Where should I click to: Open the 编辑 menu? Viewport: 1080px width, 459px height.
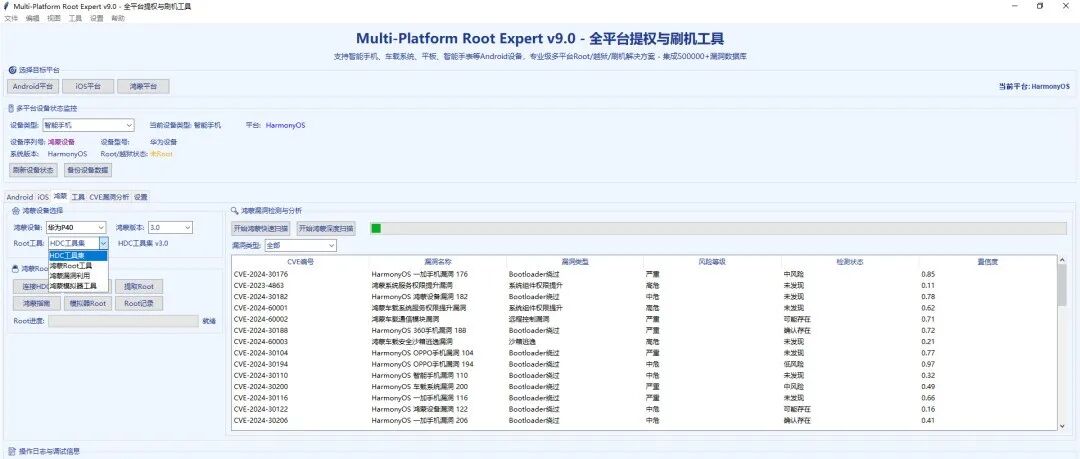tap(32, 19)
